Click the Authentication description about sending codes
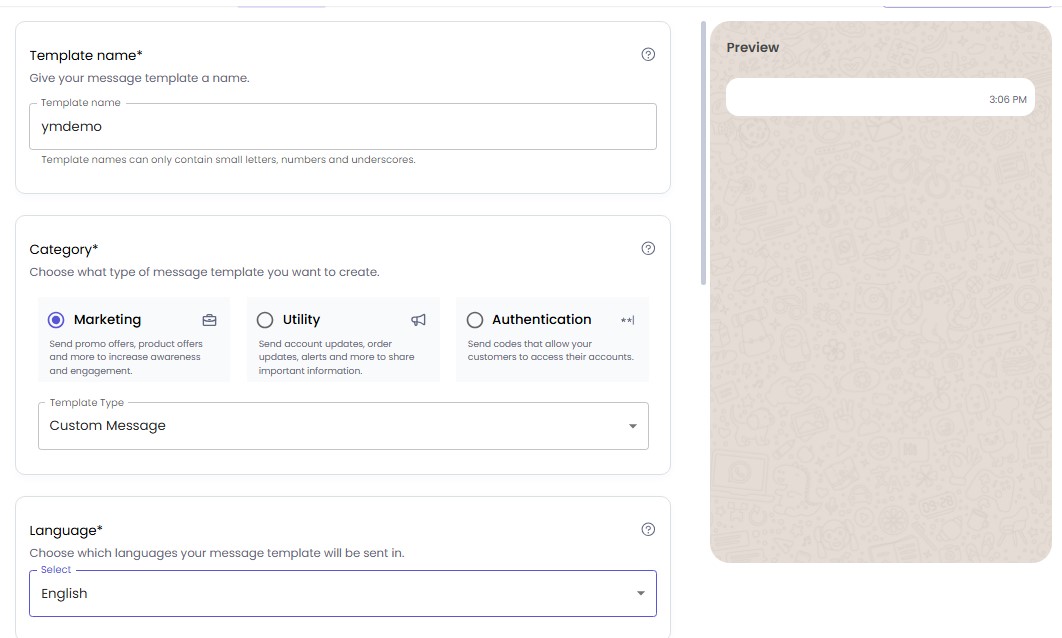The height and width of the screenshot is (638, 1062). point(550,351)
